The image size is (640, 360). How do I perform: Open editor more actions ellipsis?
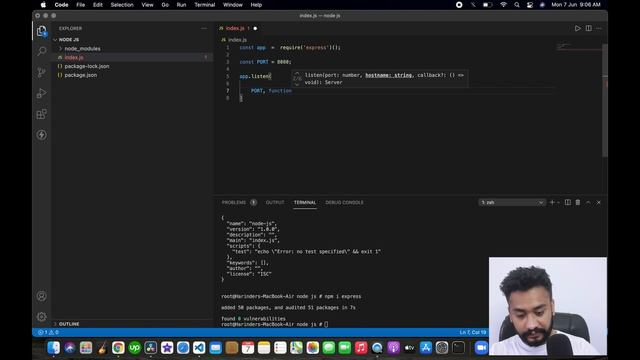599,29
